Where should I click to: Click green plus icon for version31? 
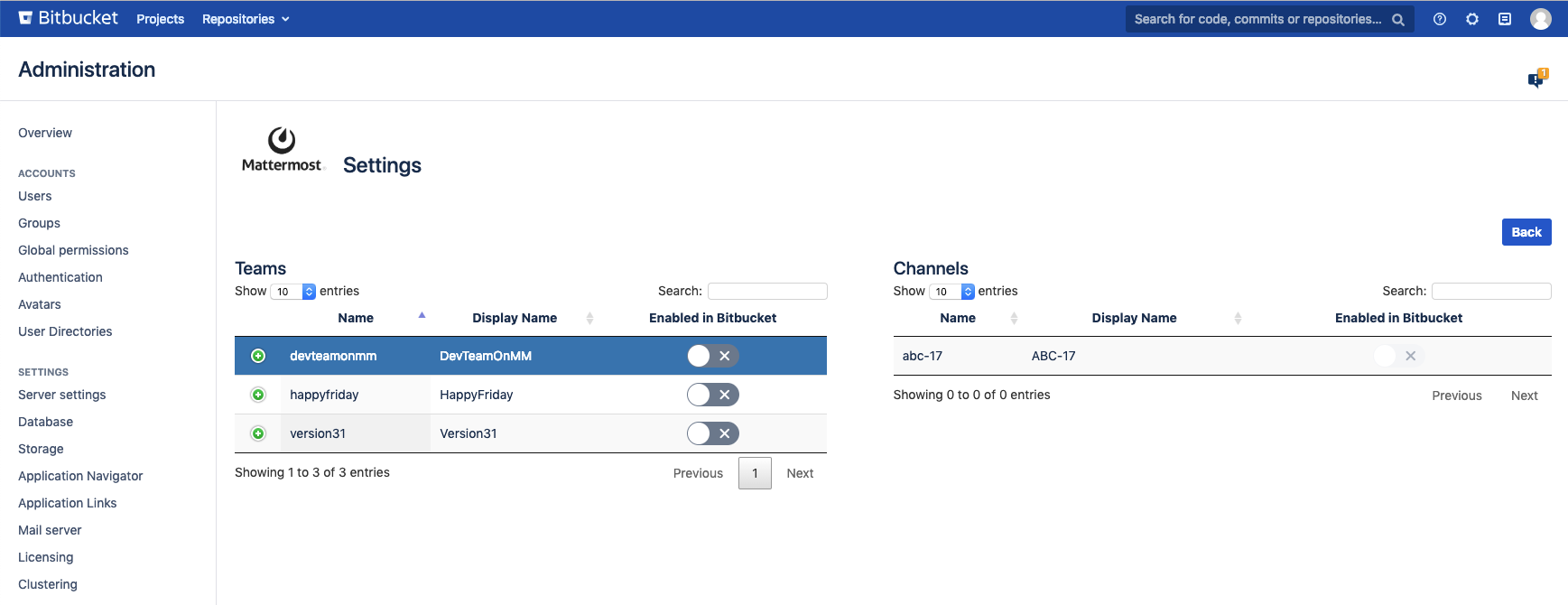click(258, 433)
